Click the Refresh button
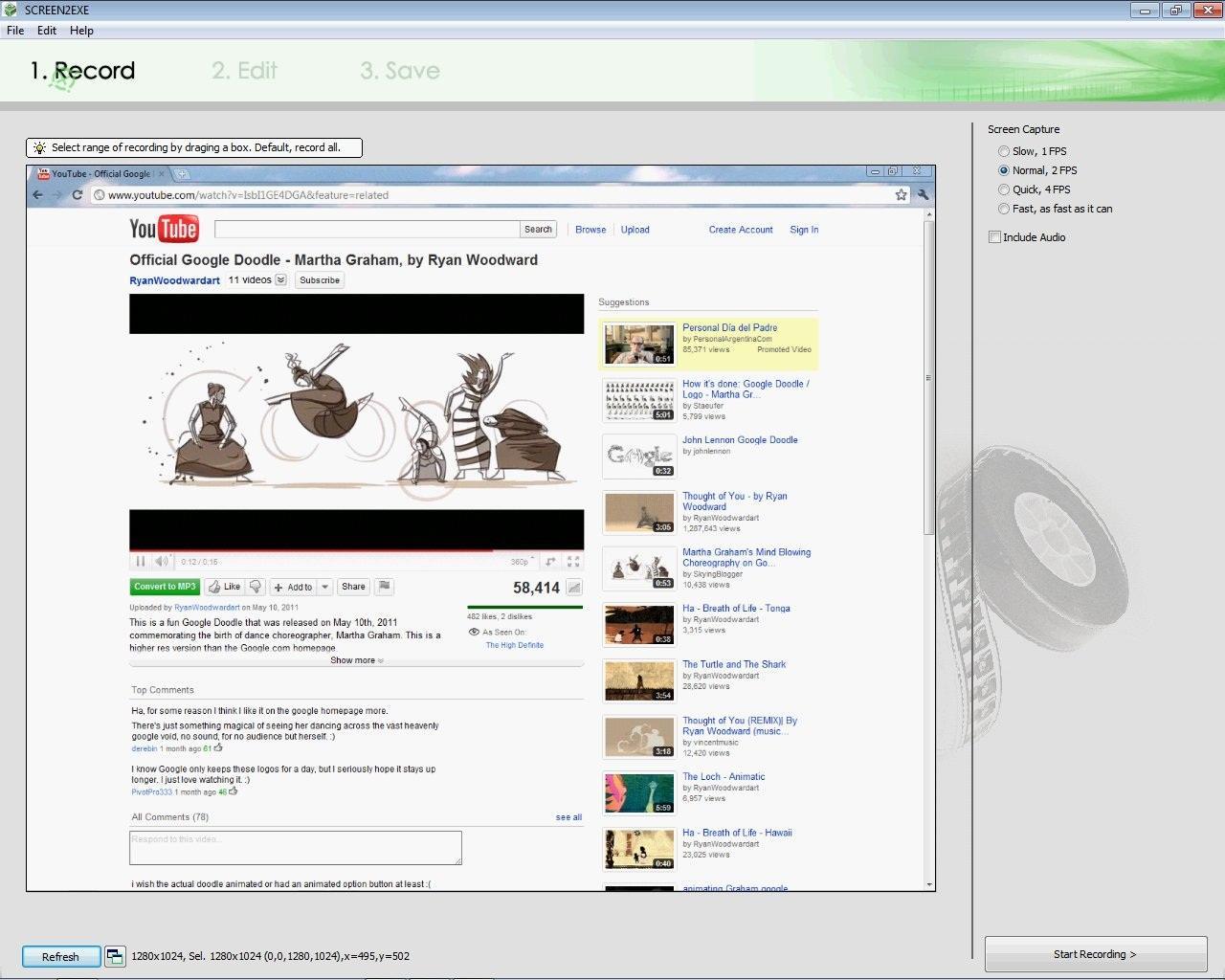 click(60, 956)
